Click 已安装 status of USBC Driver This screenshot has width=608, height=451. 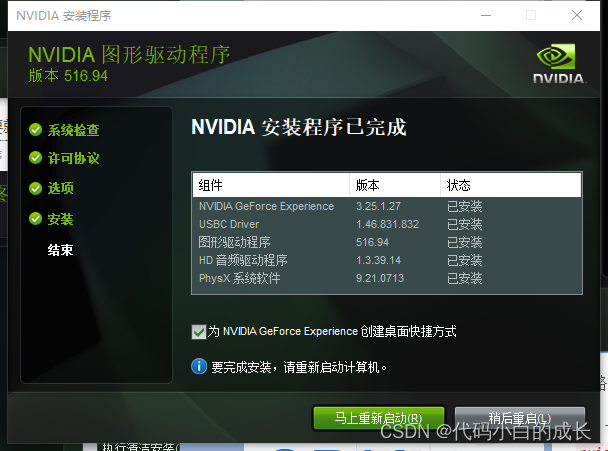[465, 224]
